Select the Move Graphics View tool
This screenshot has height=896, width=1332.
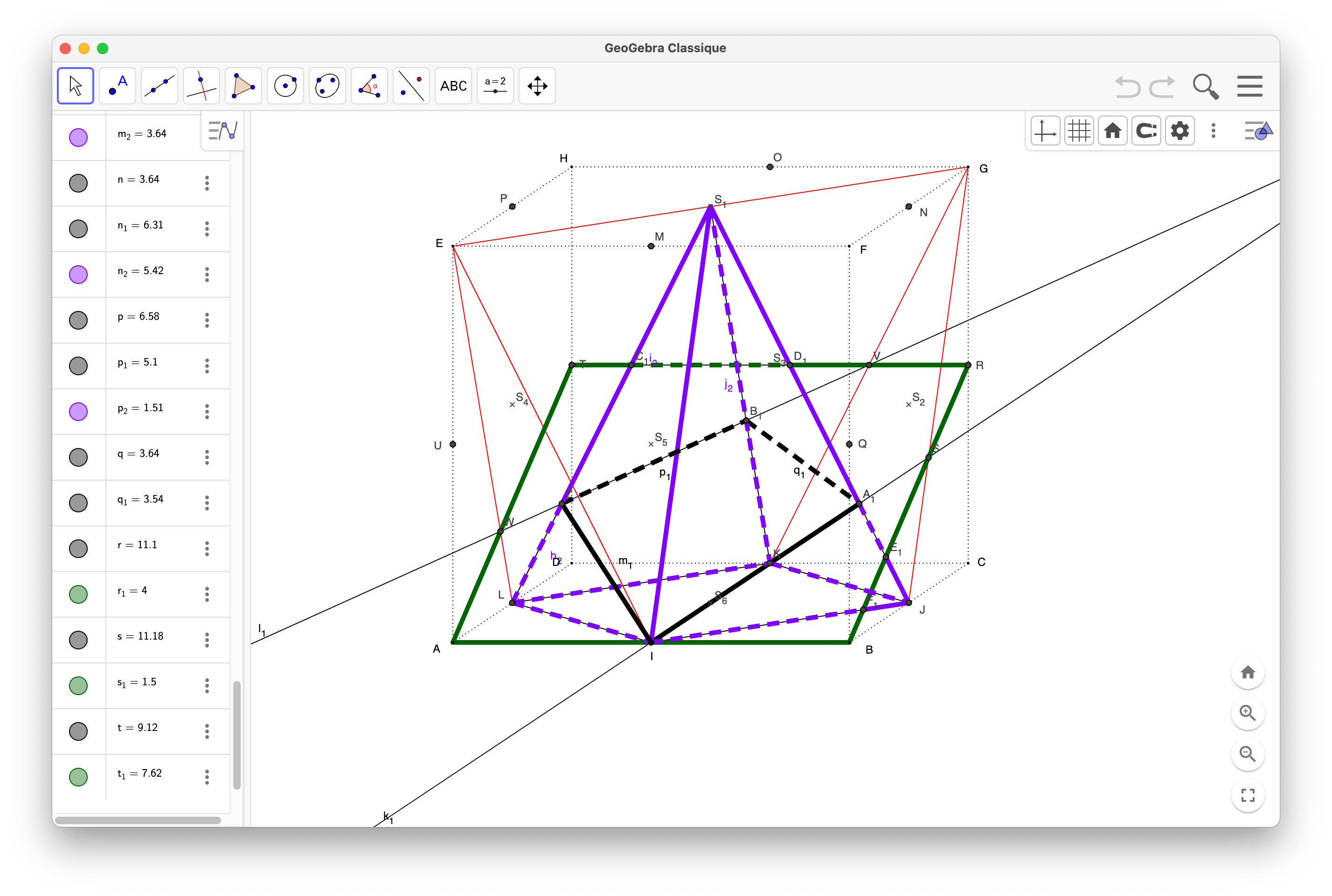537,86
